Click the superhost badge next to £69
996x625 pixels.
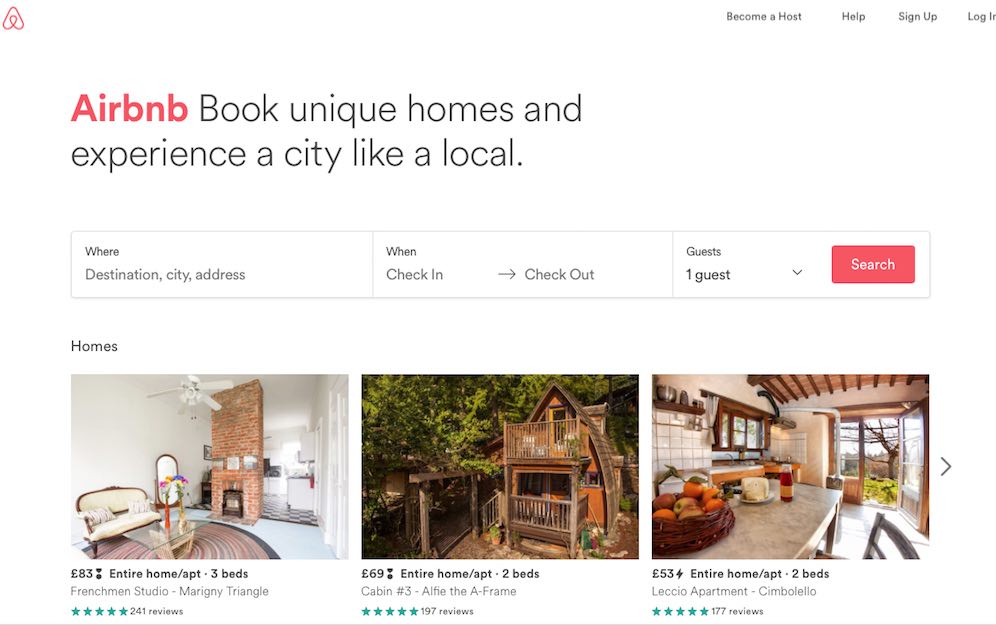[390, 574]
